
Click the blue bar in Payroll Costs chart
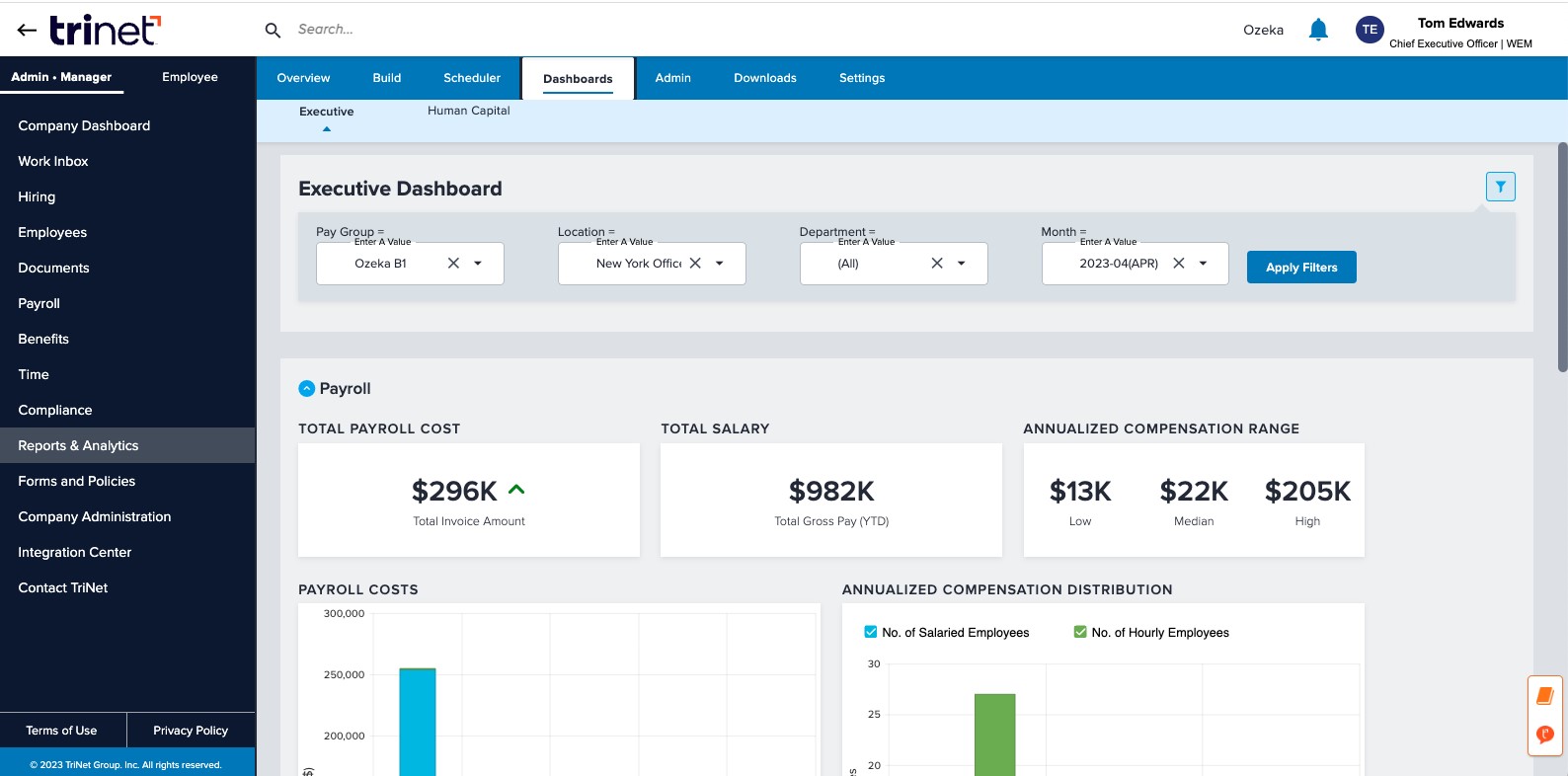click(x=418, y=722)
